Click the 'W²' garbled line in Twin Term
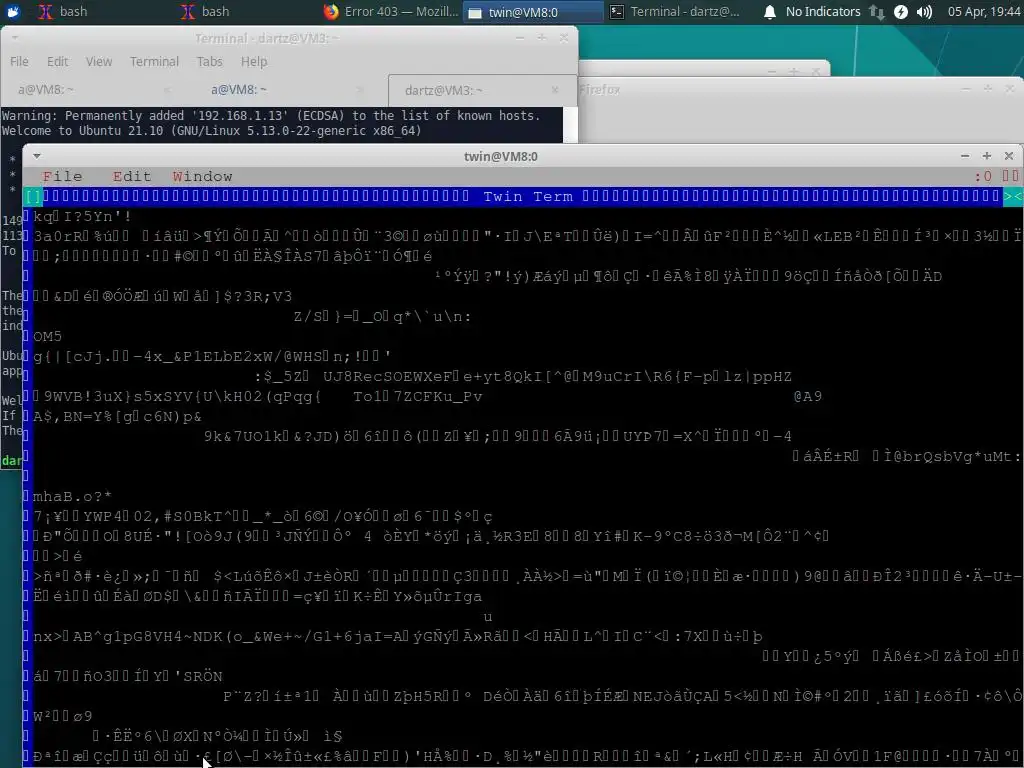Screen dimensions: 1024x768 coord(63,716)
